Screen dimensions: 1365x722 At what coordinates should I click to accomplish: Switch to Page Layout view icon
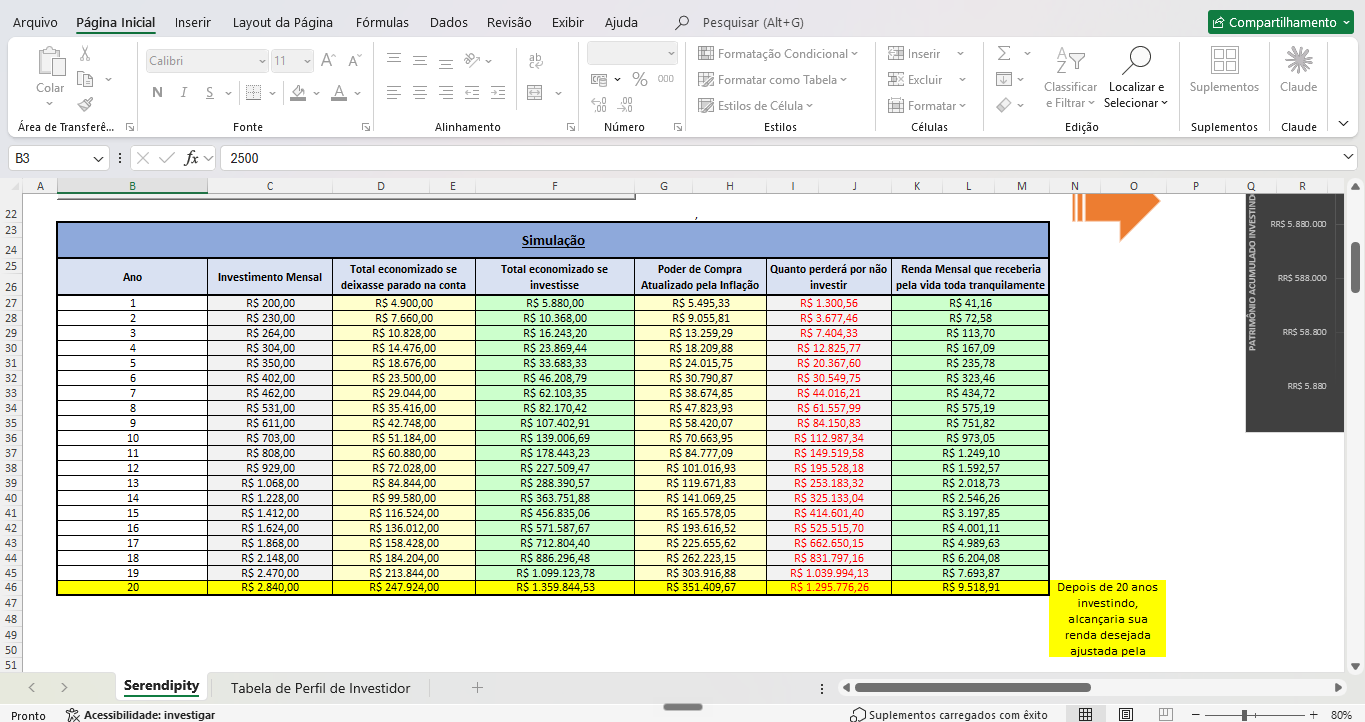click(1126, 714)
